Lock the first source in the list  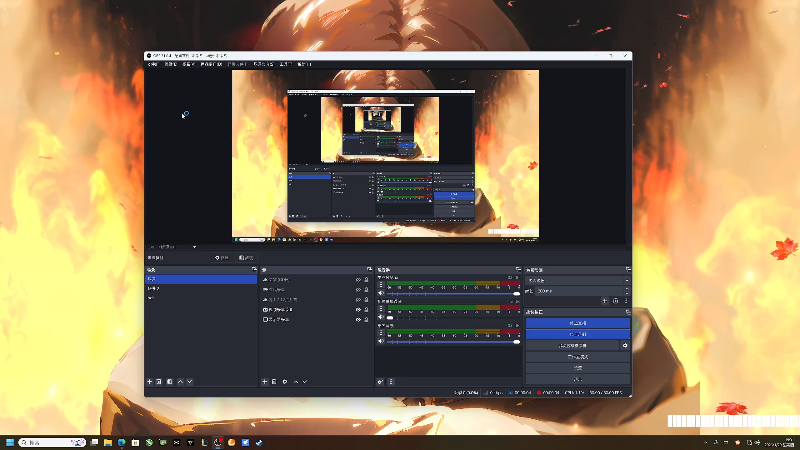366,280
